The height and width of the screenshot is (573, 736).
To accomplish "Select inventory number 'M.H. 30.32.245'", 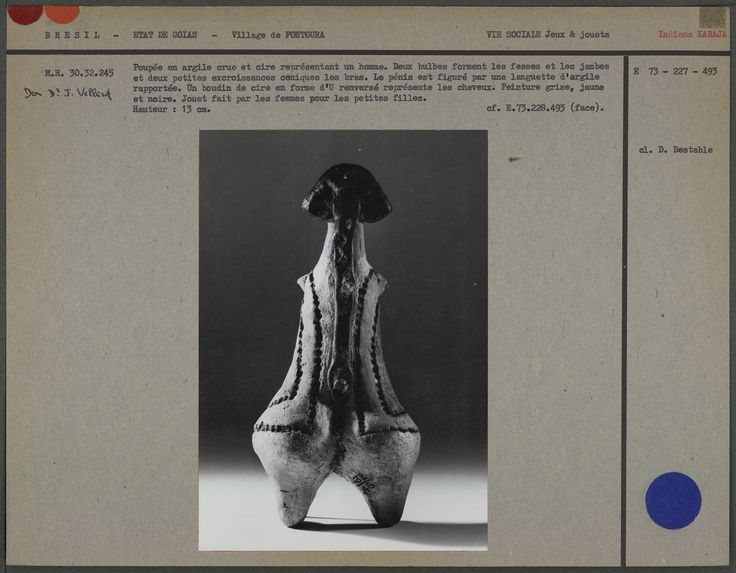I will tap(78, 73).
